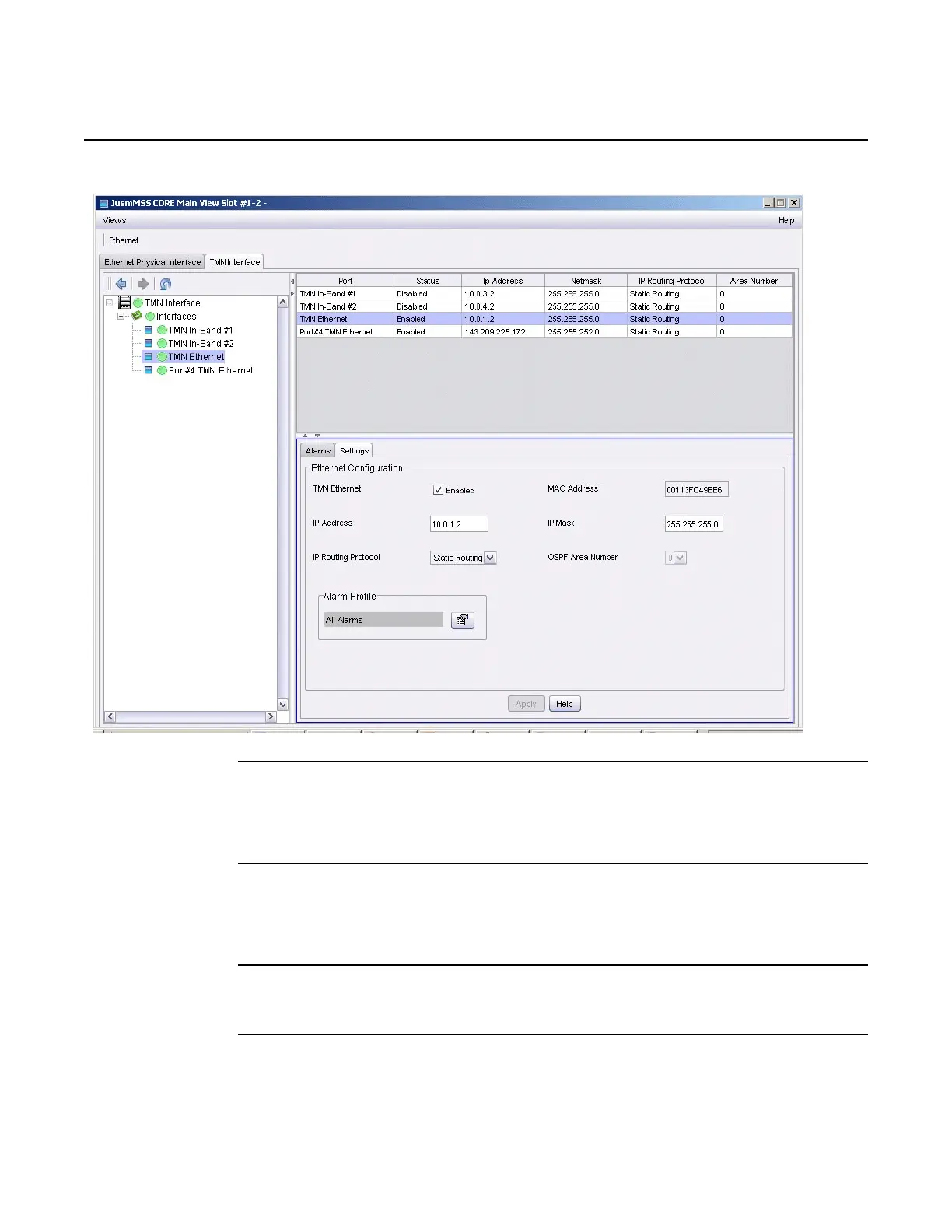Screen dimensions: 952x1232
Task: Click the tree panel scroll down arrow
Action: coord(282,705)
